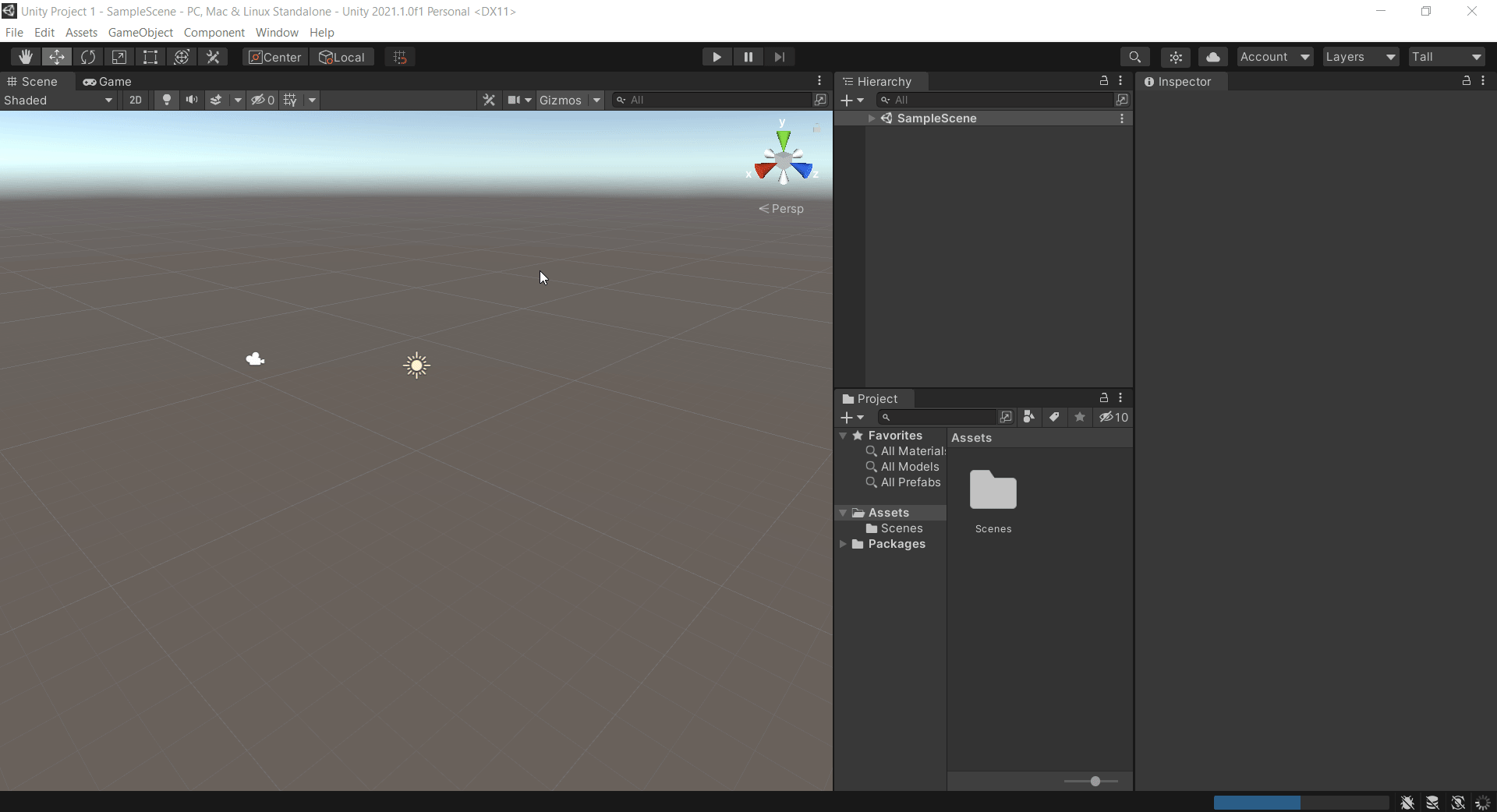The height and width of the screenshot is (812, 1497).
Task: Open Unity search from toolbar
Action: (x=1135, y=57)
